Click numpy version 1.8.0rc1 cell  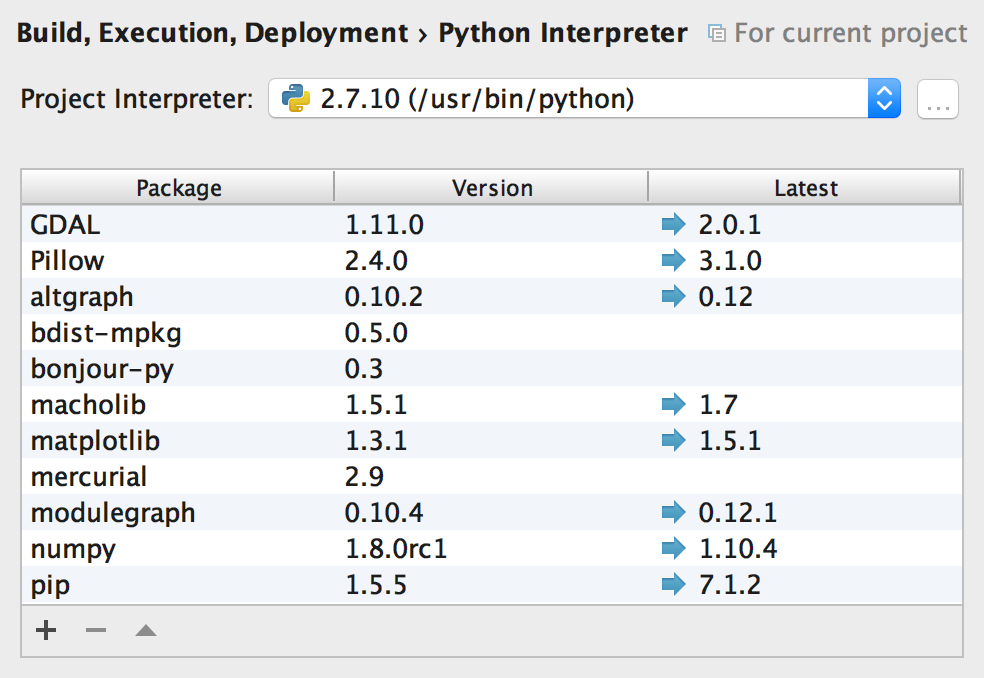click(x=396, y=548)
